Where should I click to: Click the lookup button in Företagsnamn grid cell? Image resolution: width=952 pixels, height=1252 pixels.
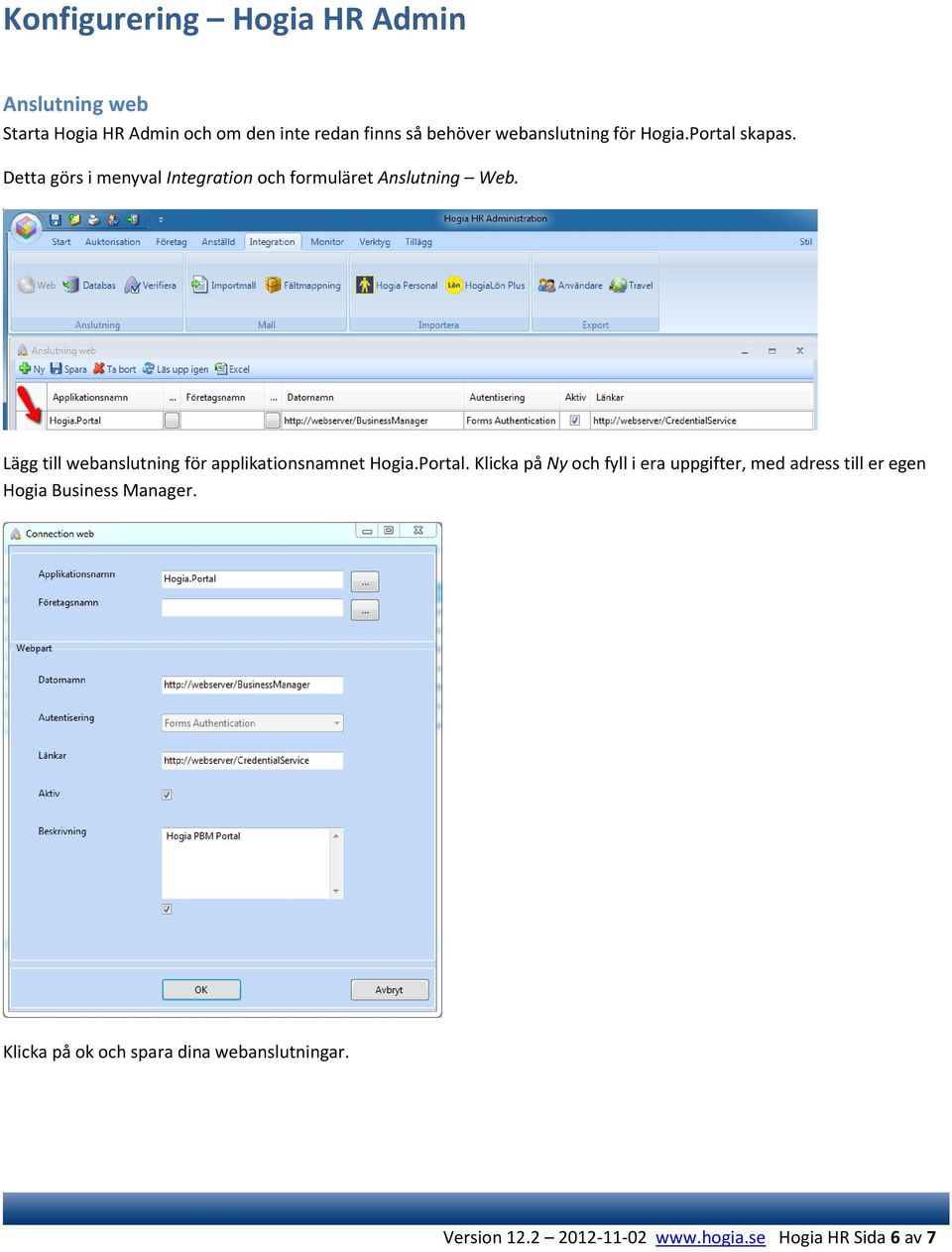pyautogui.click(x=273, y=421)
